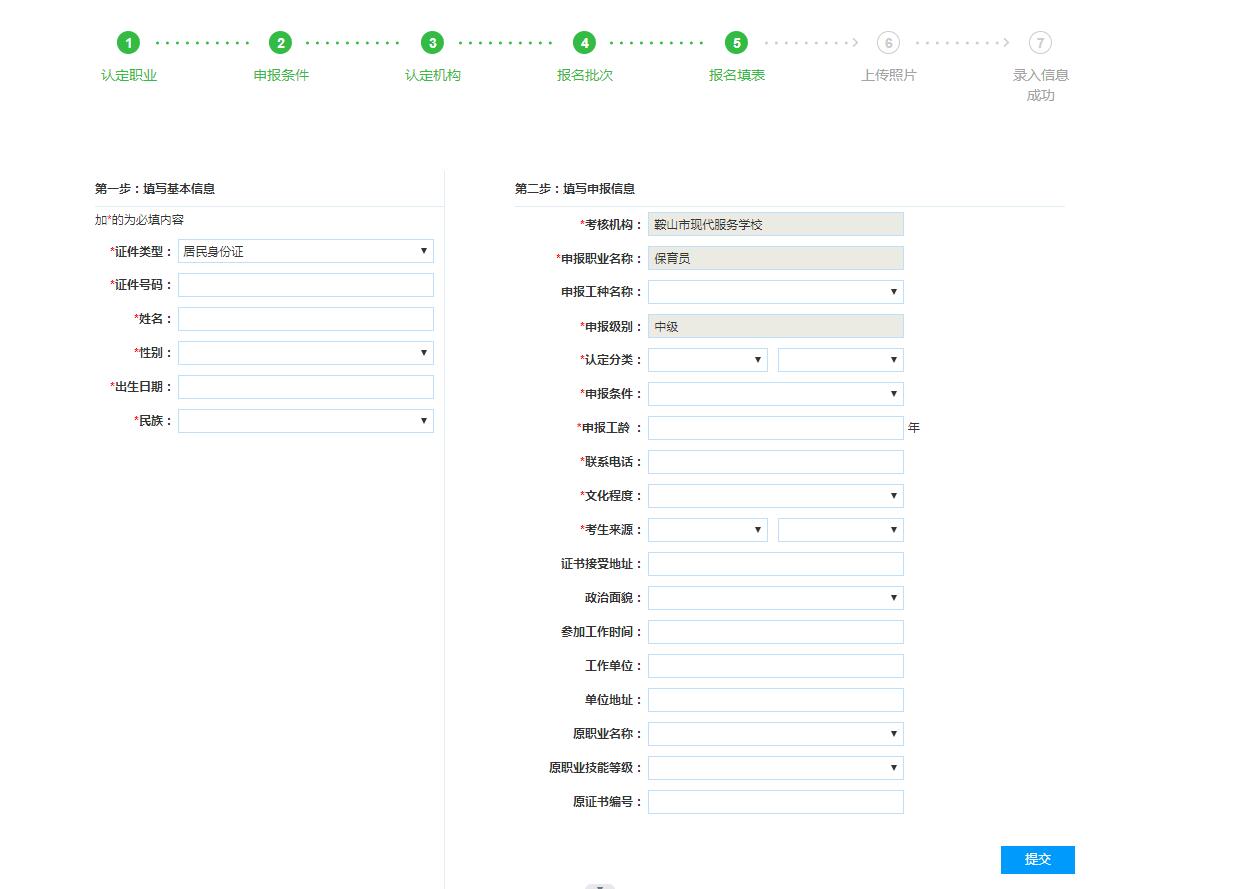
Task: Open the 民族 dropdown
Action: (306, 421)
